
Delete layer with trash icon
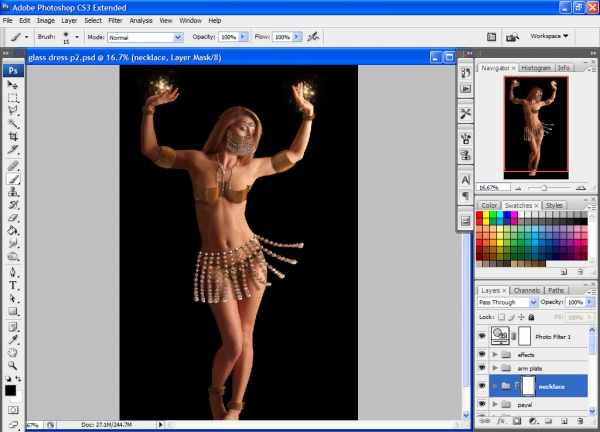580,421
